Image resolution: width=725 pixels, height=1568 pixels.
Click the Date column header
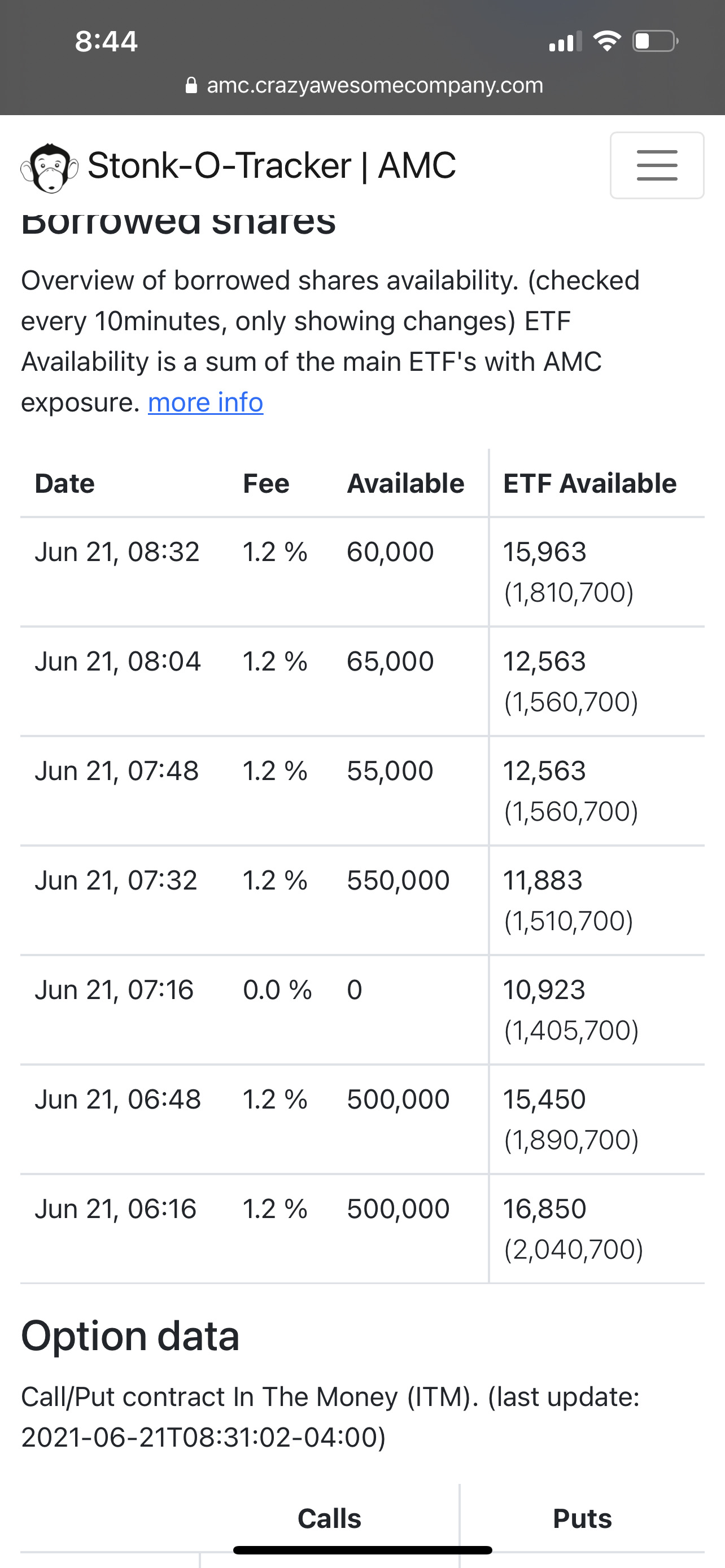tap(64, 483)
